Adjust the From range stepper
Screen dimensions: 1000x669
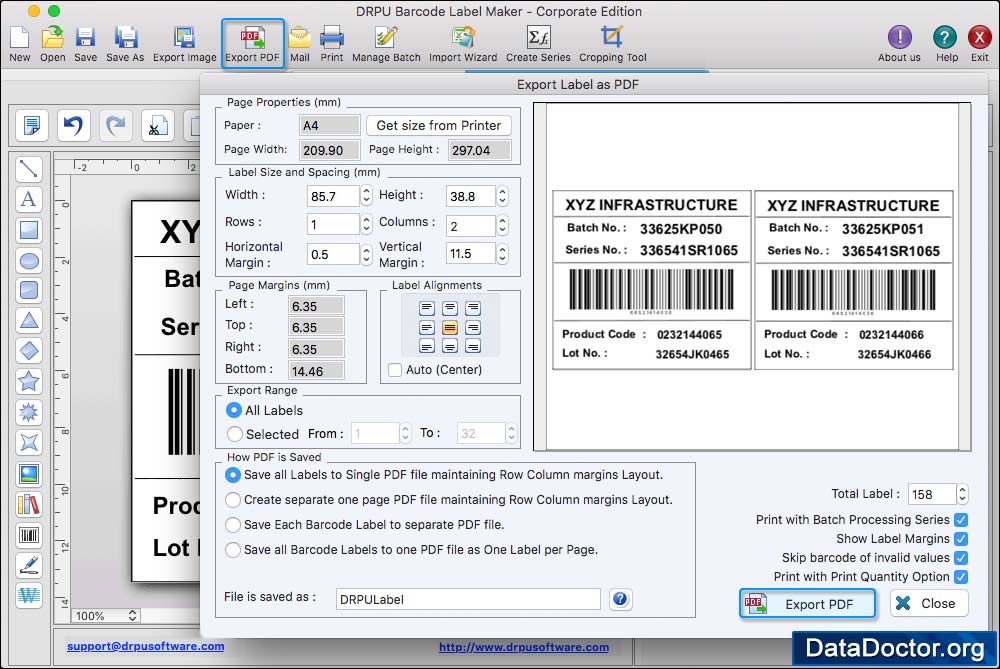405,433
